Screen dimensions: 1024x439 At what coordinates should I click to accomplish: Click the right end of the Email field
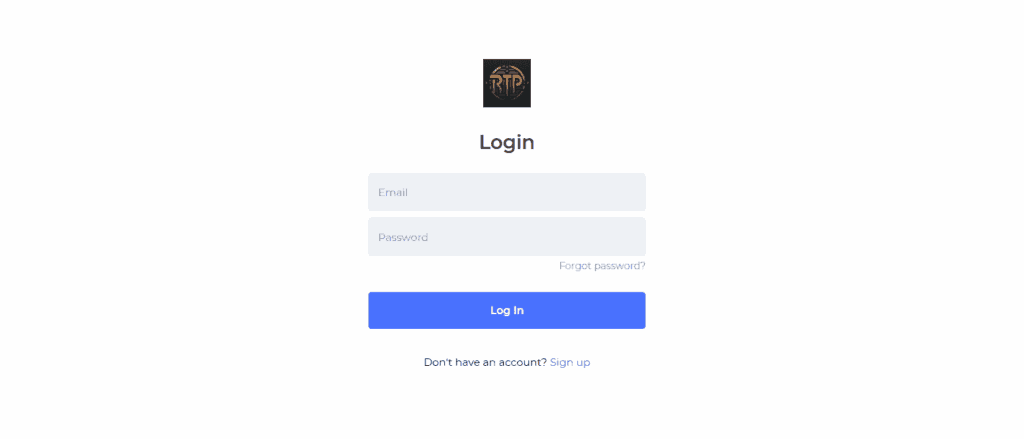pyautogui.click(x=633, y=192)
